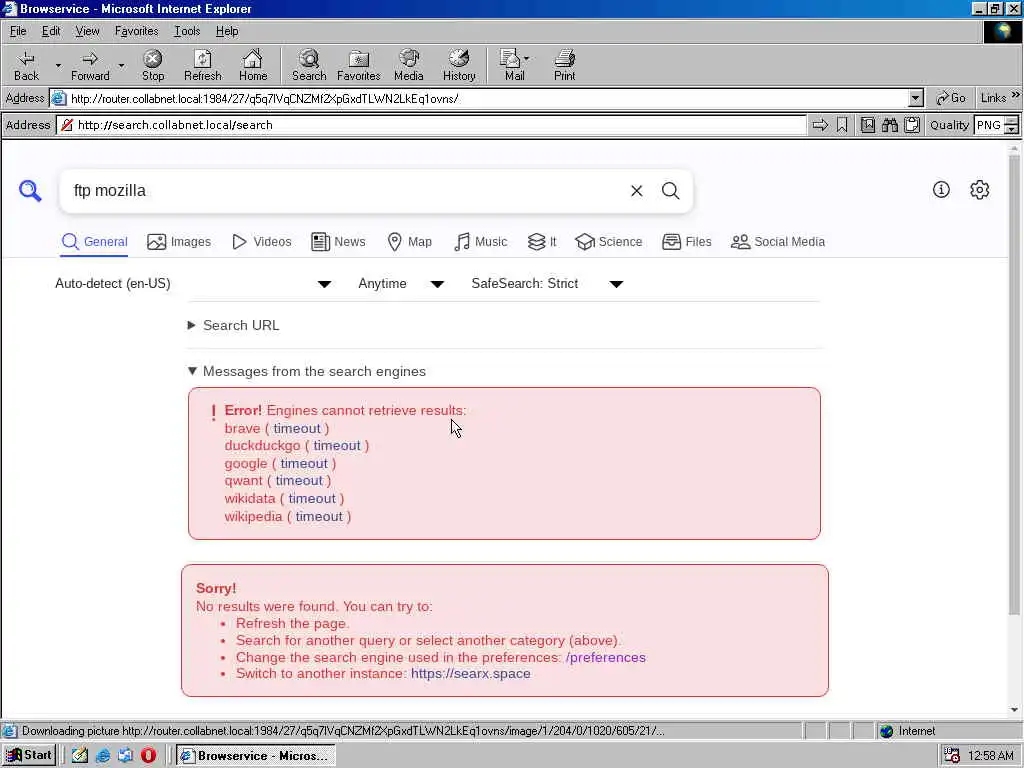The height and width of the screenshot is (768, 1024).
Task: Refresh the current page
Action: 202,65
